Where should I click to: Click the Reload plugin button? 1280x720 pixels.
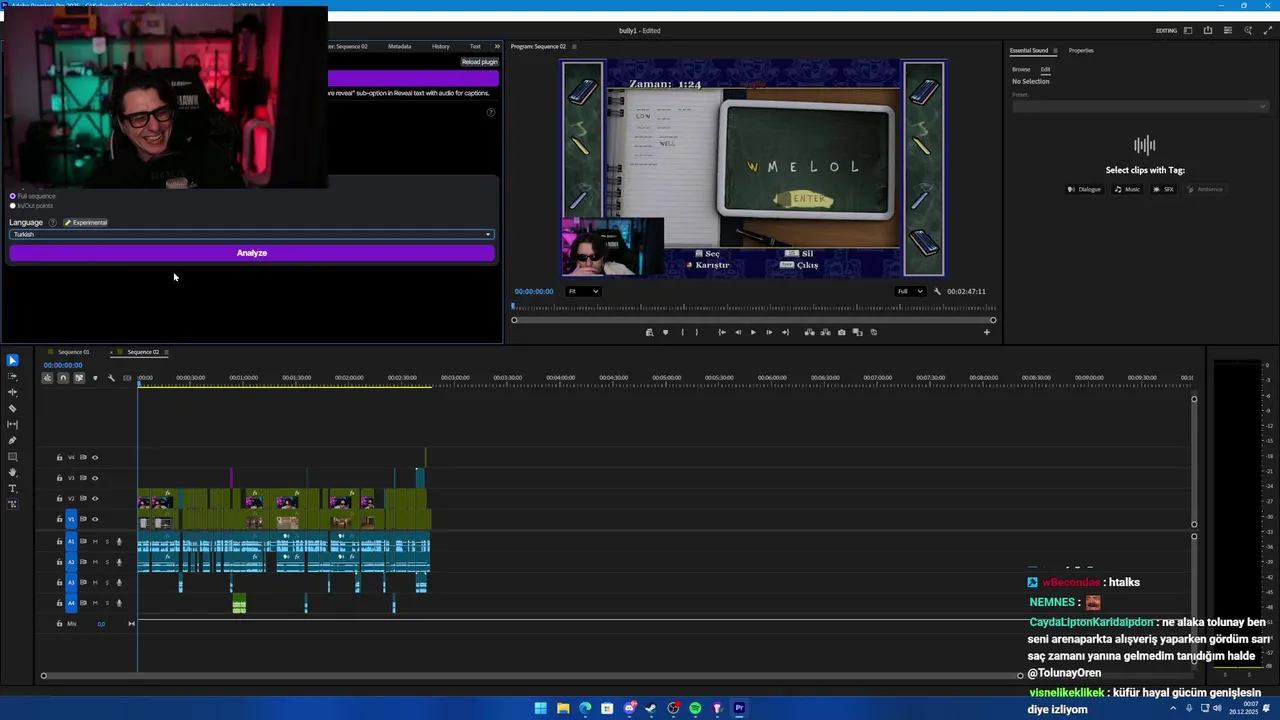coord(479,62)
